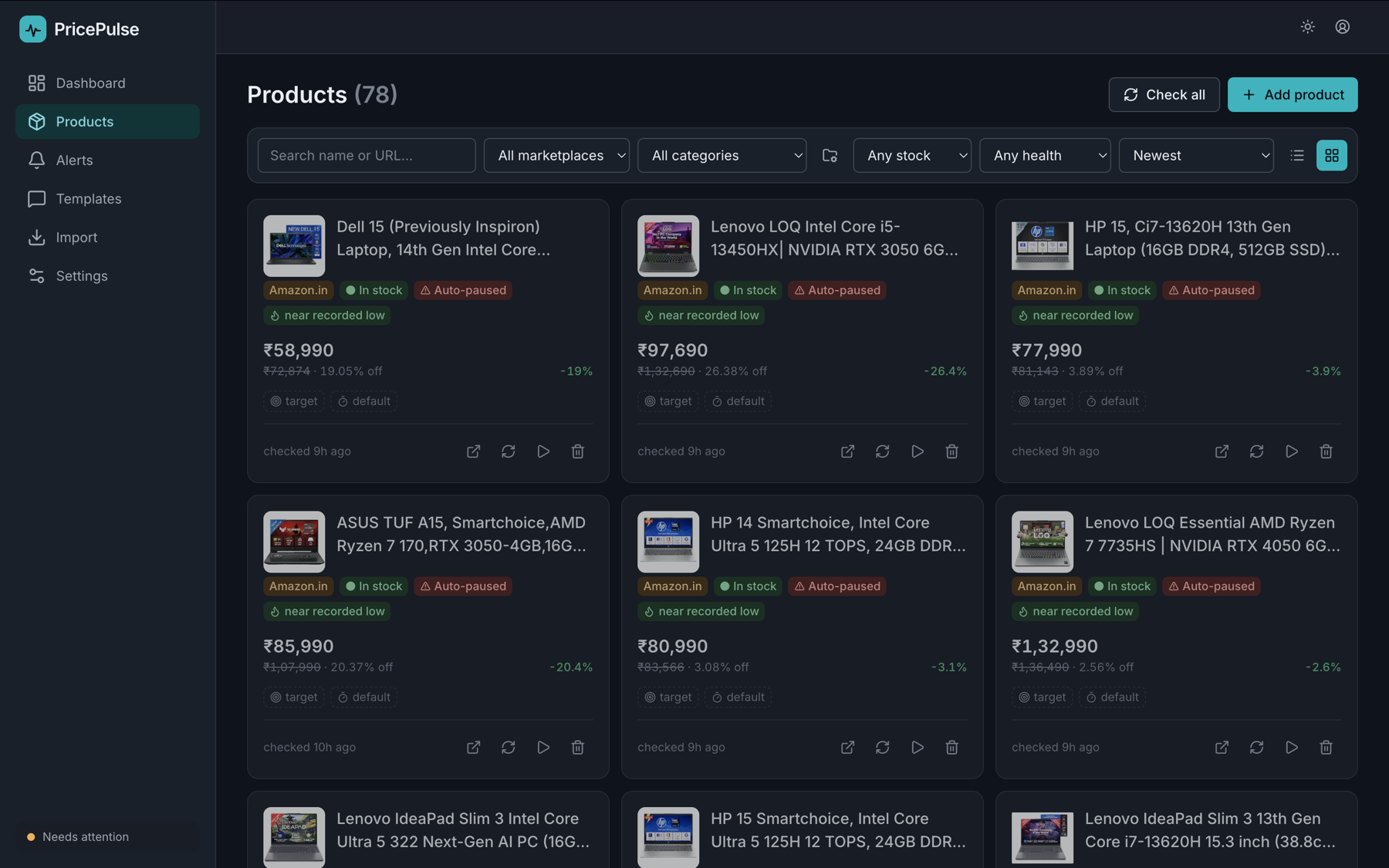Delete Lenovo LOQ Essential product
1389x868 pixels.
pos(1326,748)
